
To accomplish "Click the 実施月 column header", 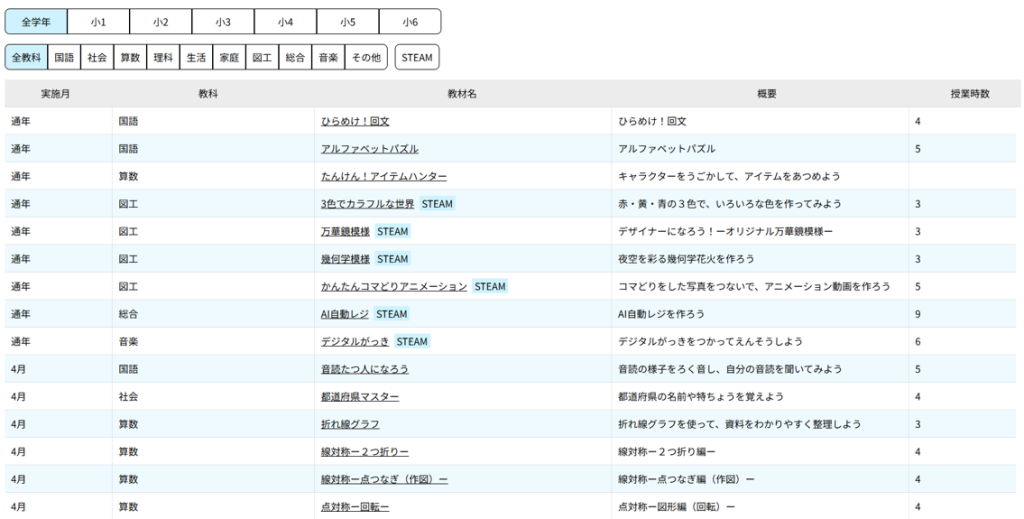I will click(x=56, y=94).
